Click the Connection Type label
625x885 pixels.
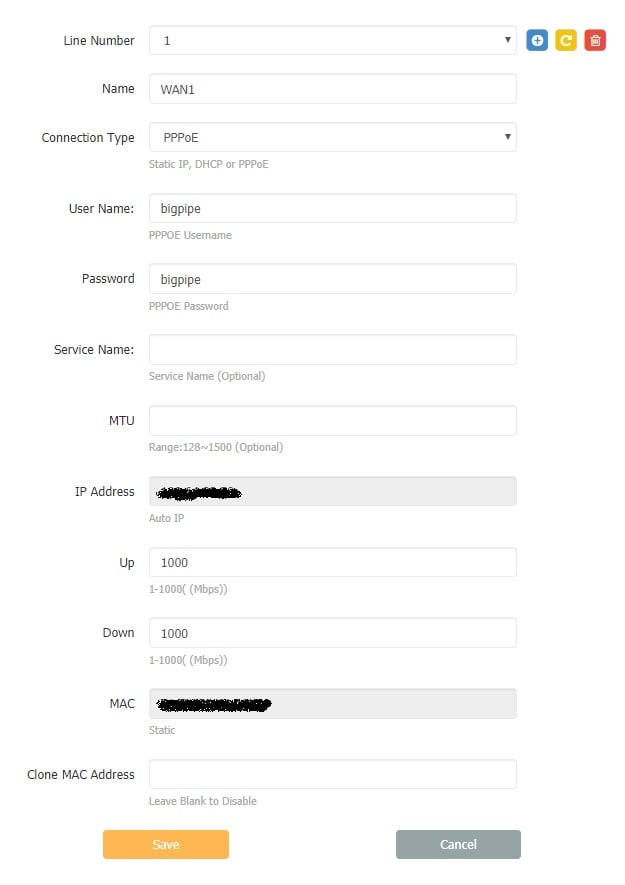[88, 138]
